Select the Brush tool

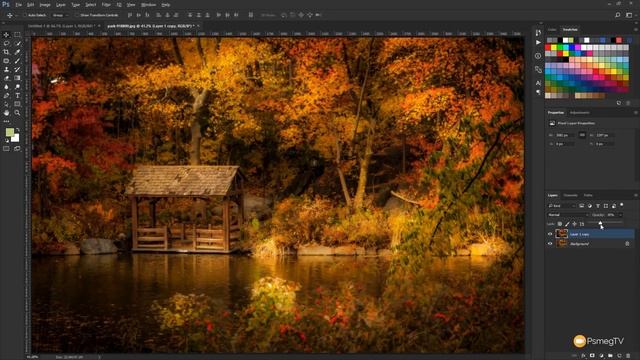17,61
